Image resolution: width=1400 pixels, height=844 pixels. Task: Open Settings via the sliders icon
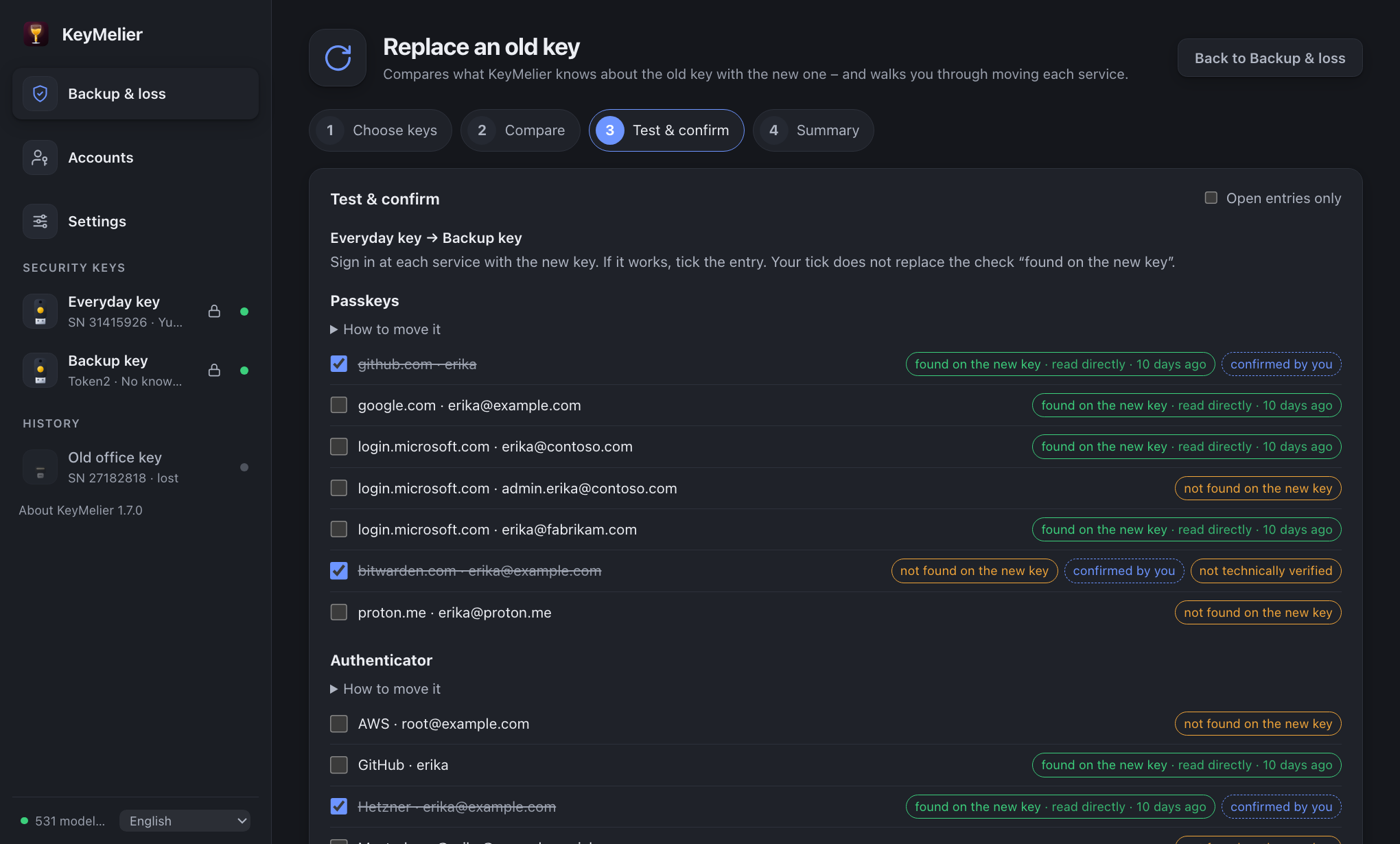[x=40, y=222]
